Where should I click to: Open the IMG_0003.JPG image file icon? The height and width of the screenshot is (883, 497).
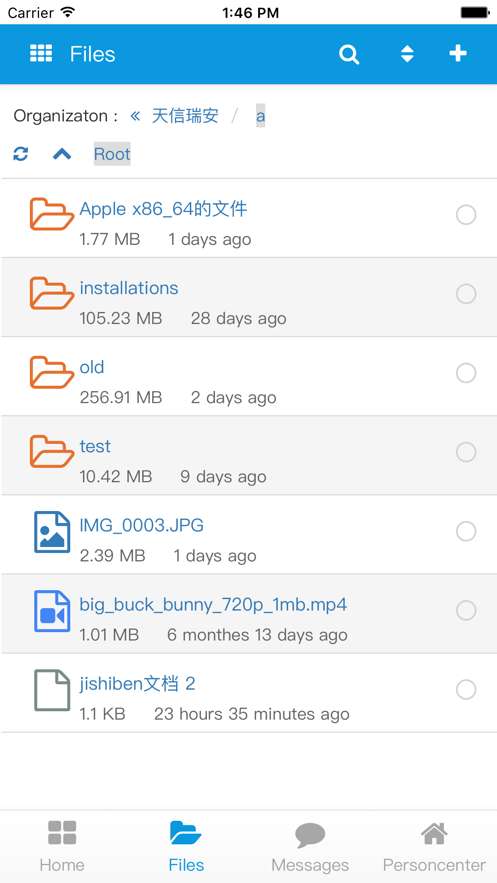point(52,532)
